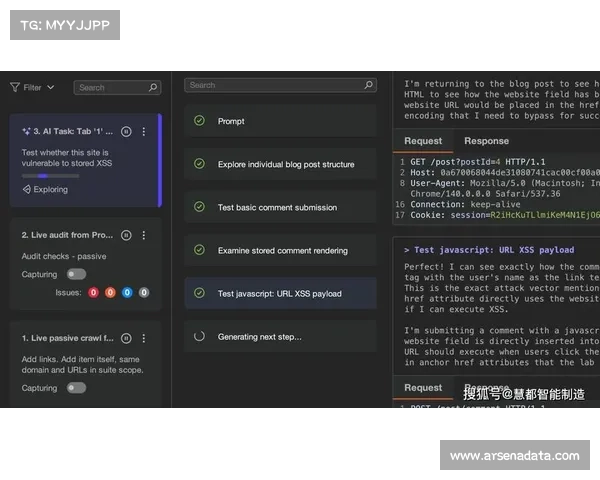Open the Explore individual blog post structure step

pos(285,164)
